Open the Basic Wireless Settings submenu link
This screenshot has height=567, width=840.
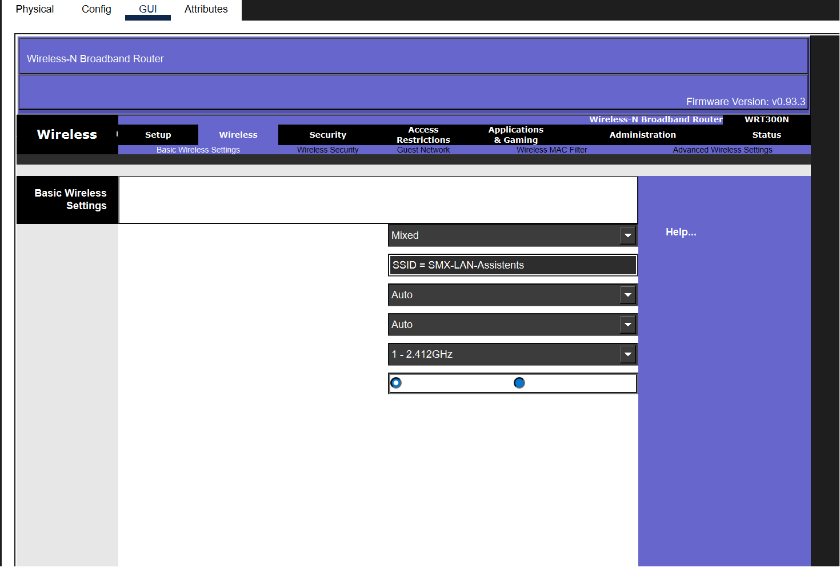(198, 150)
